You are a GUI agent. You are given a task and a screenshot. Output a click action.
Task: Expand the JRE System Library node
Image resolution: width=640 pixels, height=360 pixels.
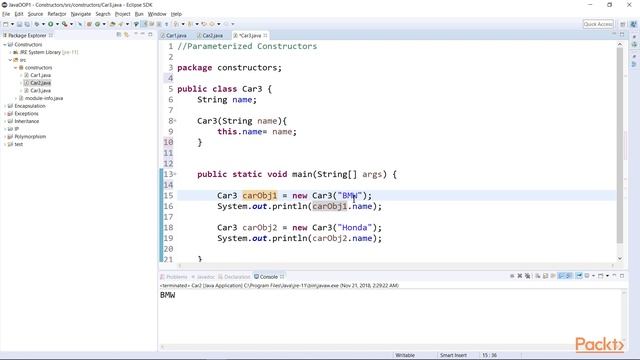[10, 52]
